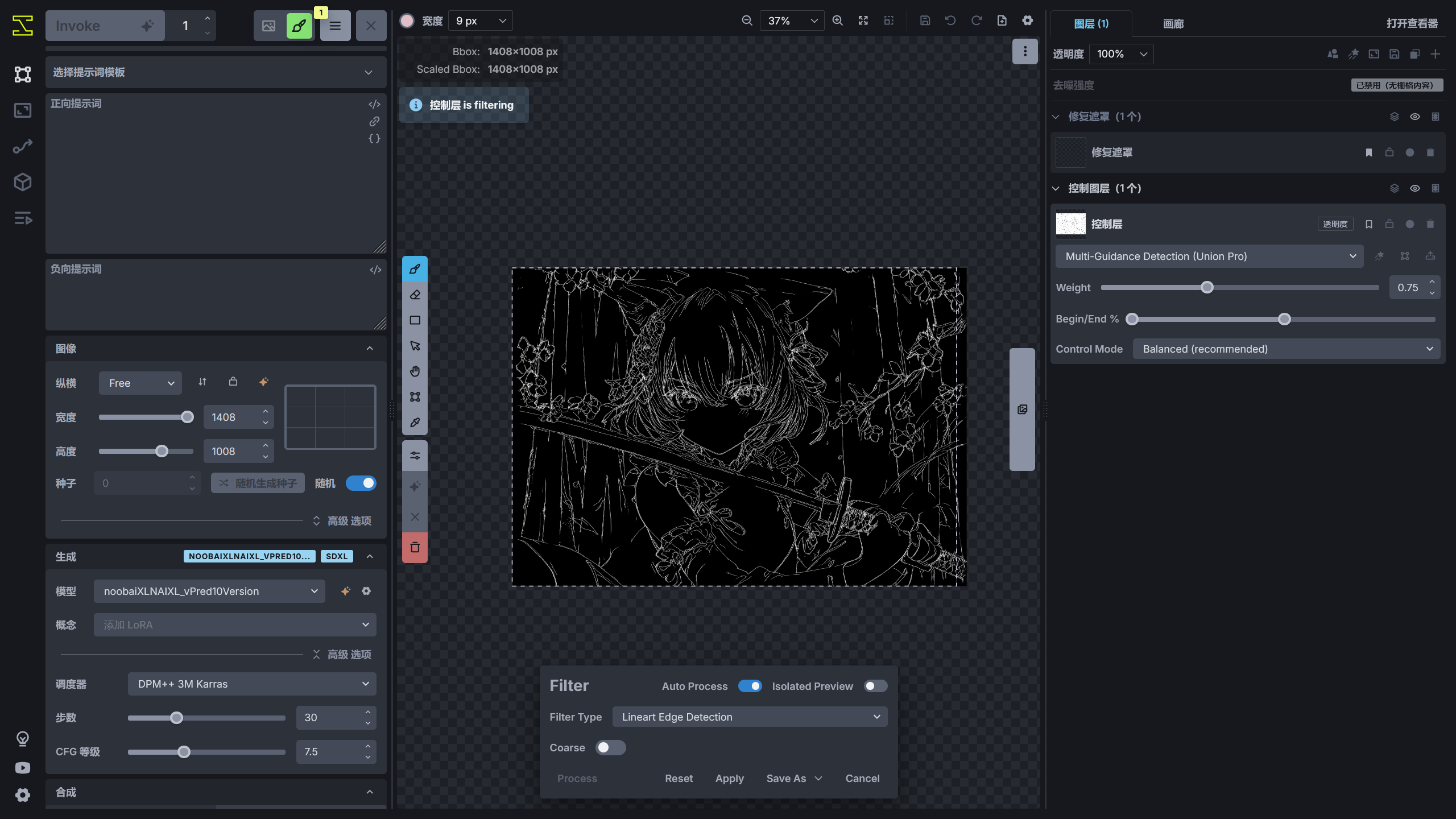Enable Coarse mode for edge detection
The image size is (1456, 819).
[610, 747]
